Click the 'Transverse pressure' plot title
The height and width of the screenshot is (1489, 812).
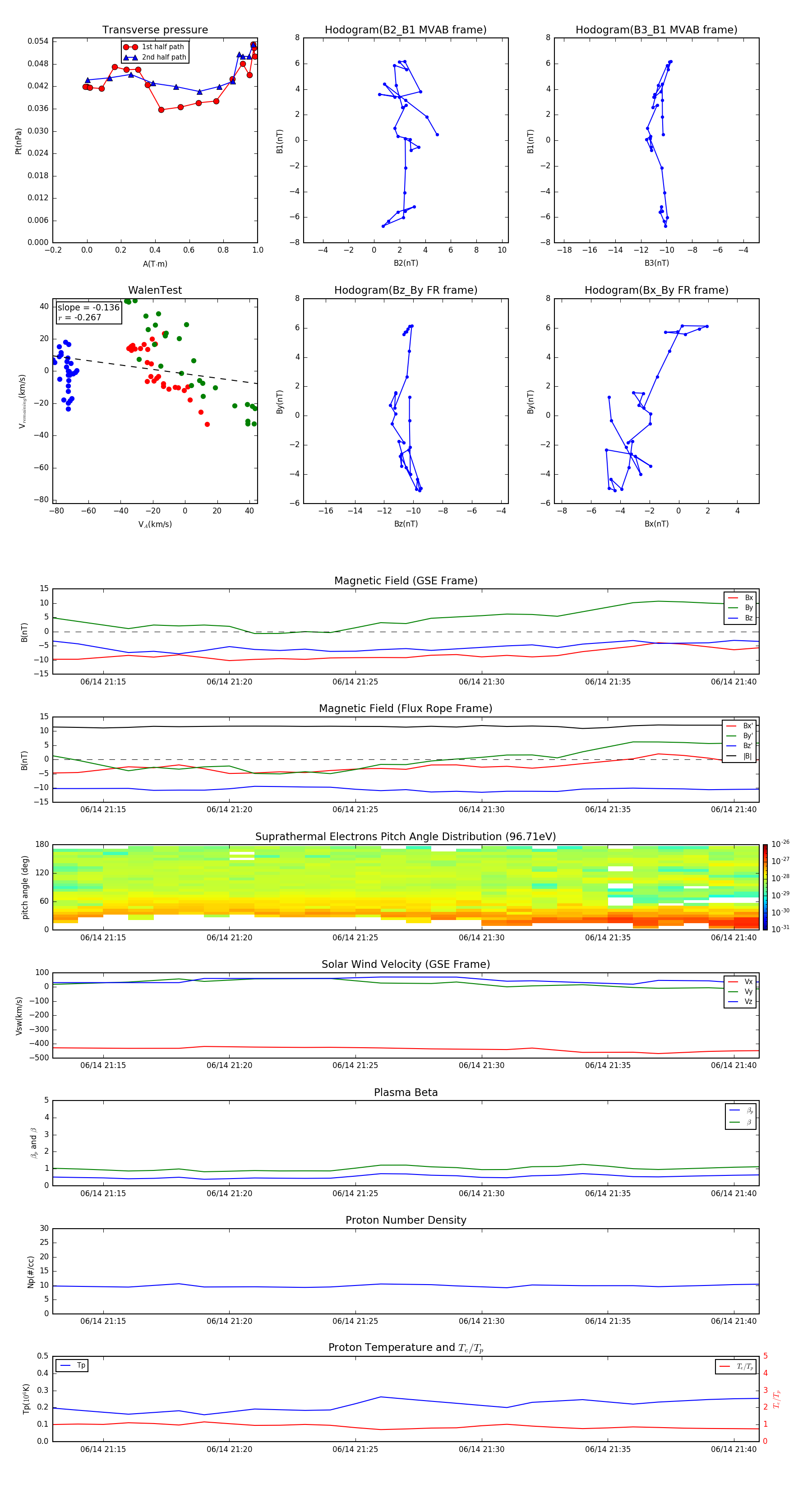(155, 30)
